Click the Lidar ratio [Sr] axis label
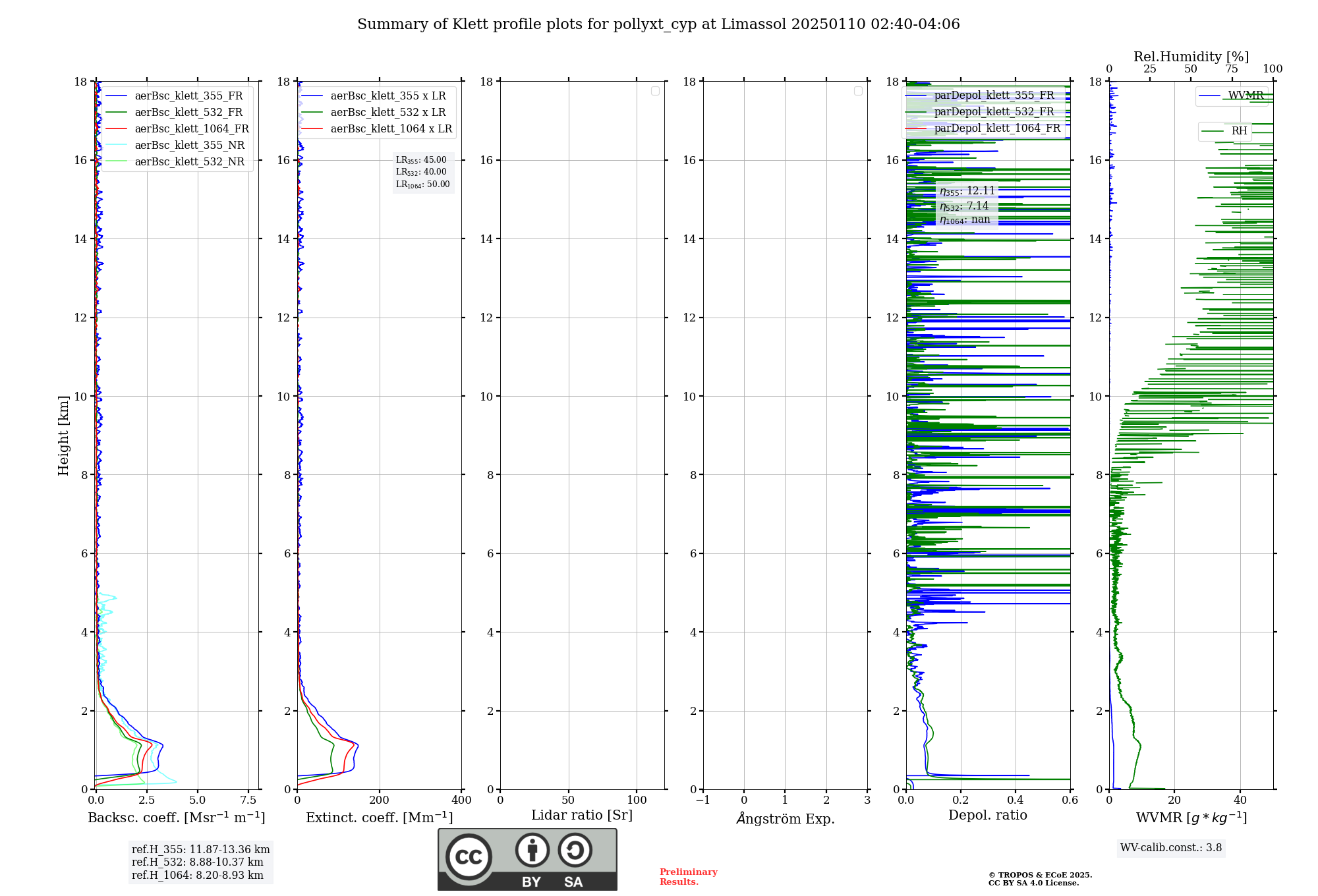Screen dimensions: 1318x896 point(582,816)
